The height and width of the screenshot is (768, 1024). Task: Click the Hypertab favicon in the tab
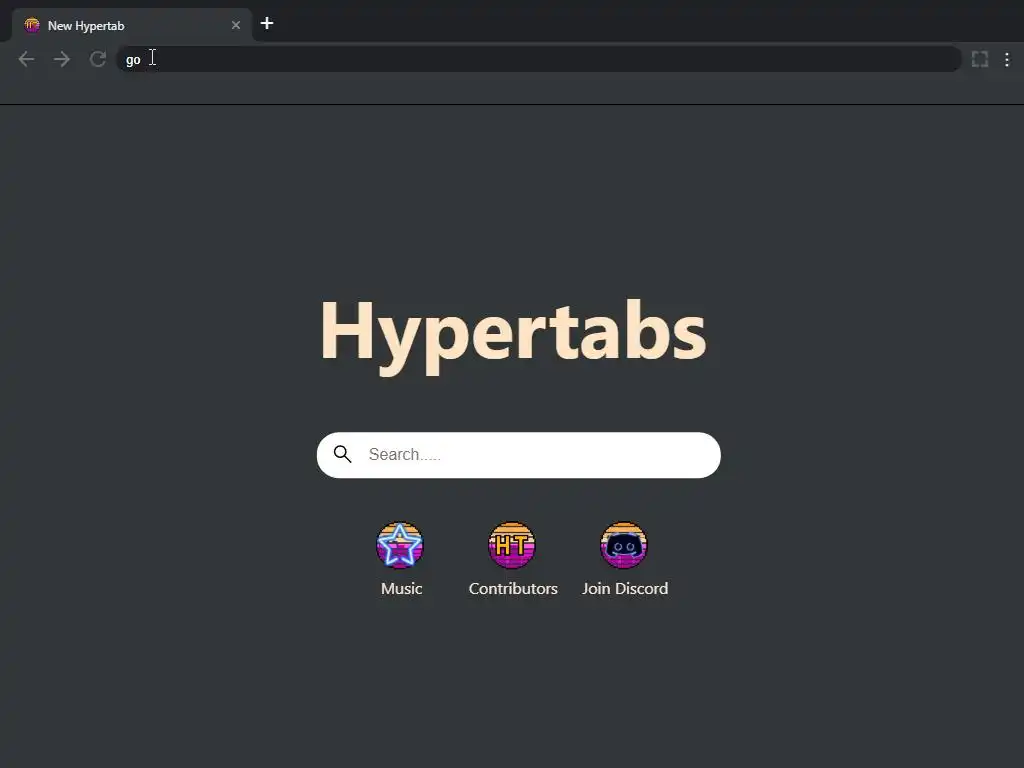32,25
